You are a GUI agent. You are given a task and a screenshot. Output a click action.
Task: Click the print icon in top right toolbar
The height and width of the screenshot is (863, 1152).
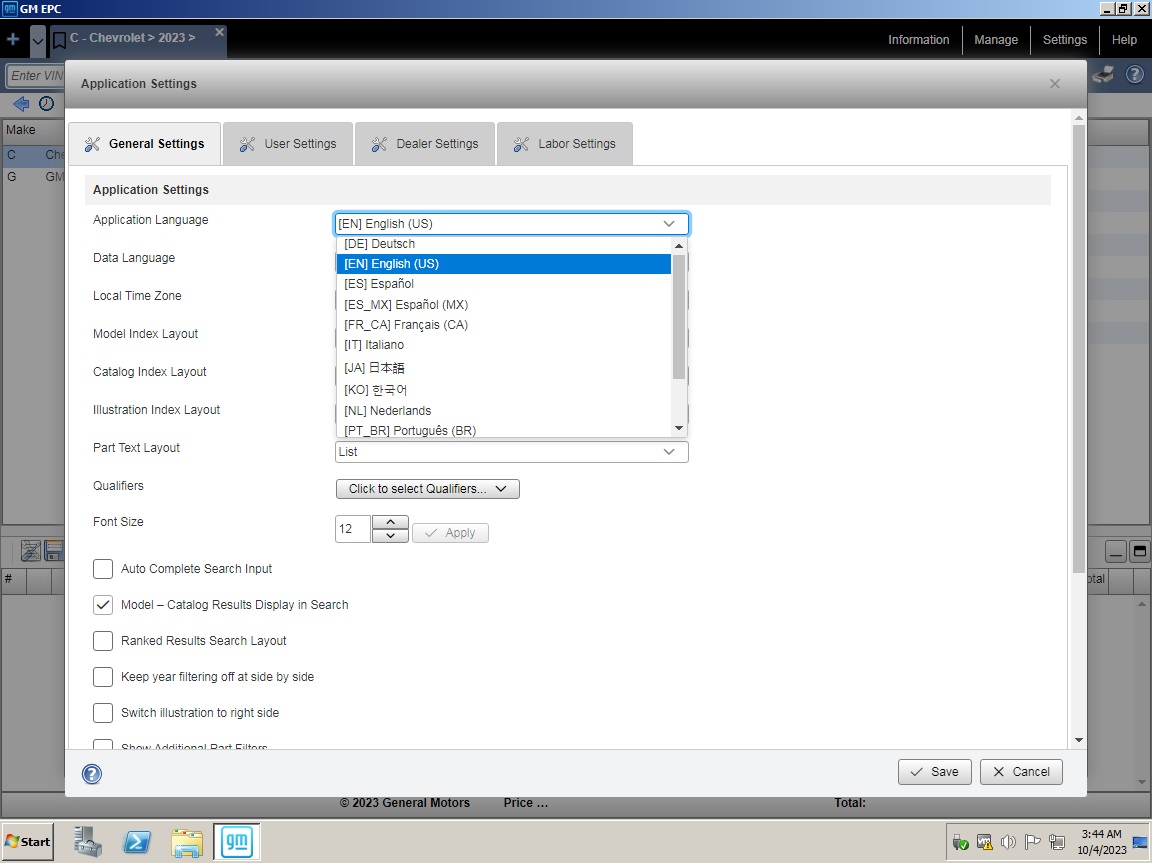pos(1103,75)
